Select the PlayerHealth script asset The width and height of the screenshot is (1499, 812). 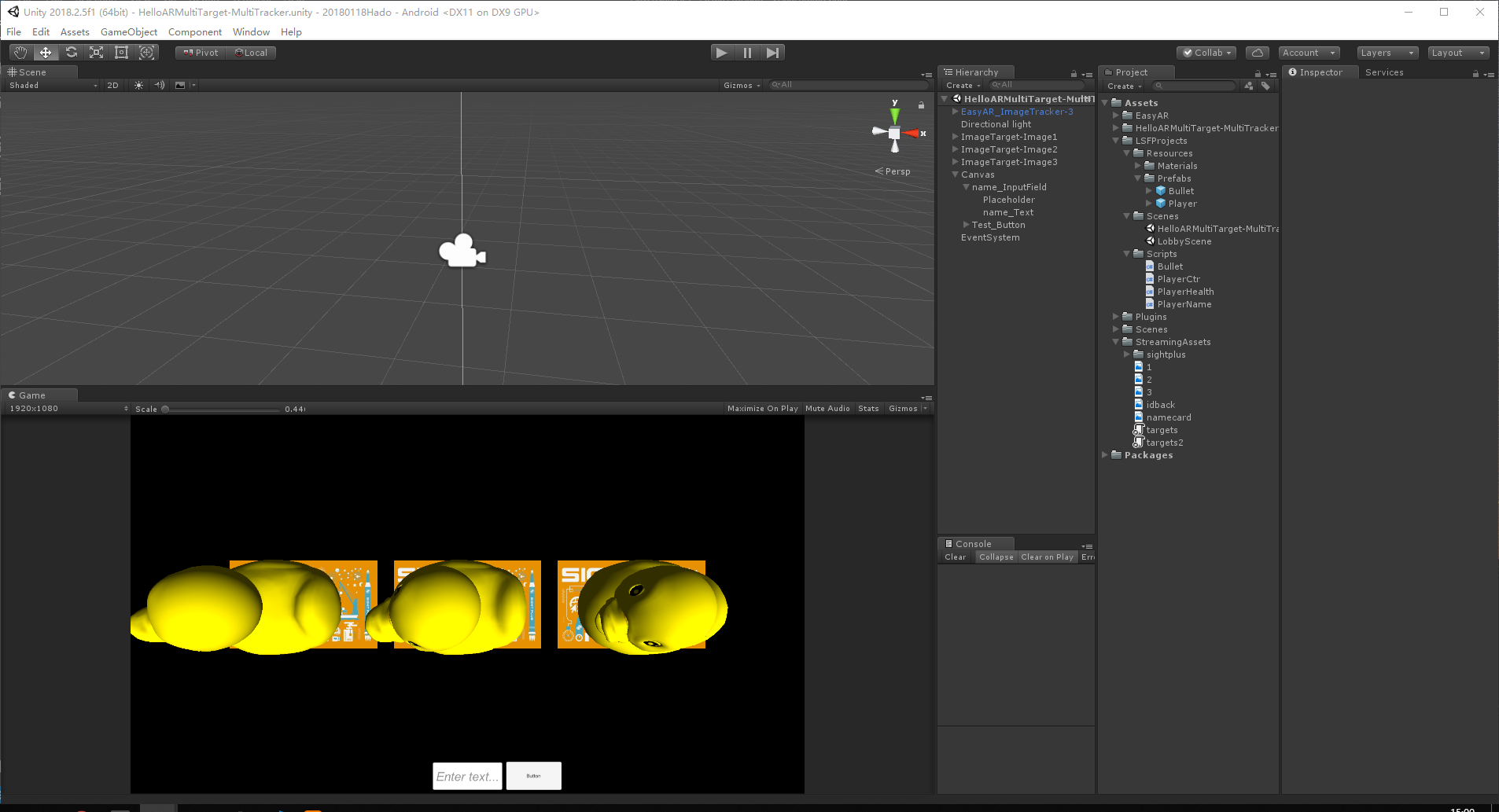pyautogui.click(x=1185, y=291)
